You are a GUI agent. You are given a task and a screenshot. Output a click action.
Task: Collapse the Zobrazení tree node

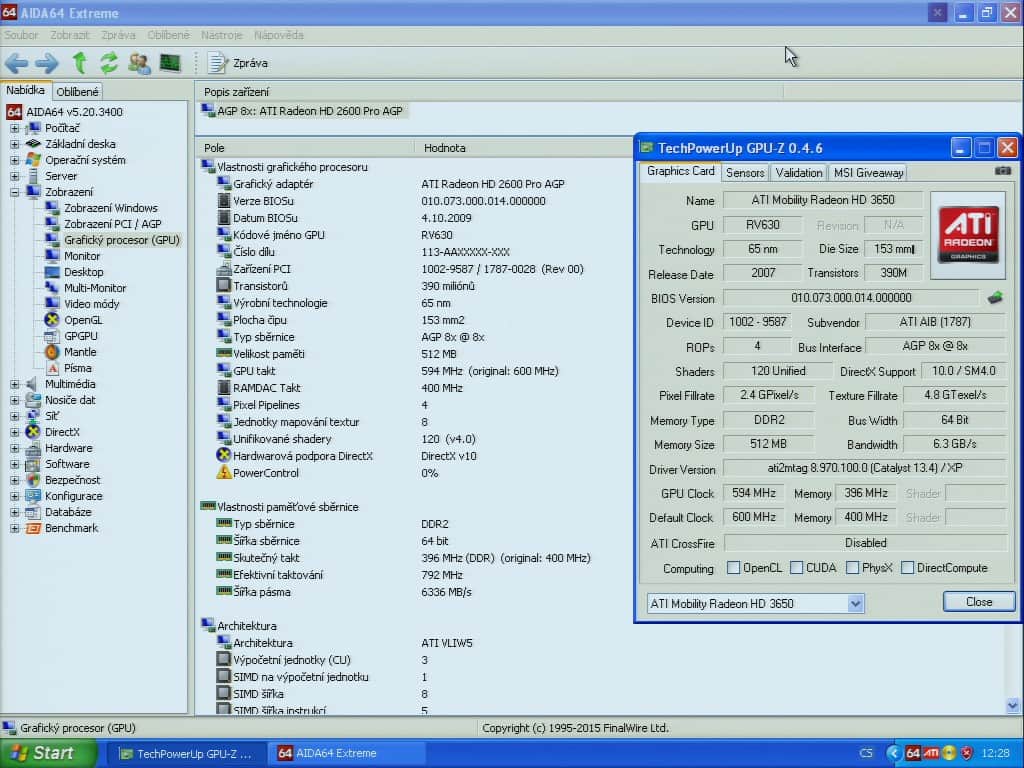pyautogui.click(x=14, y=192)
